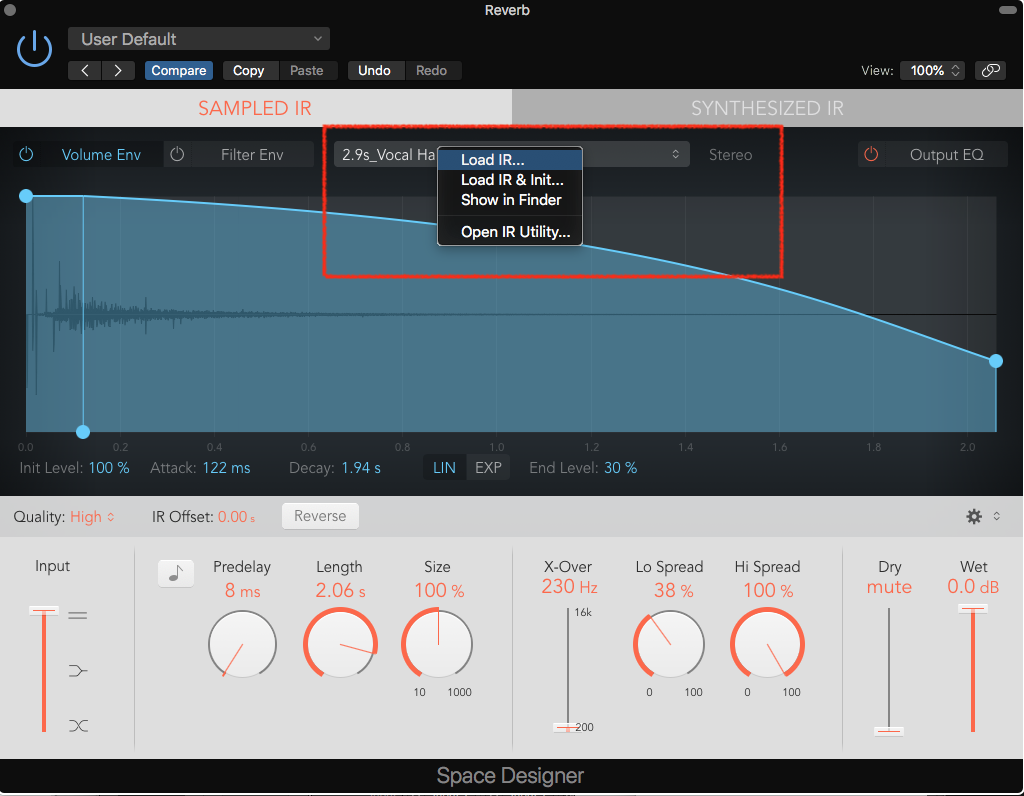1024x796 pixels.
Task: Choose Load IR & Init... menu item
Action: pyautogui.click(x=509, y=180)
